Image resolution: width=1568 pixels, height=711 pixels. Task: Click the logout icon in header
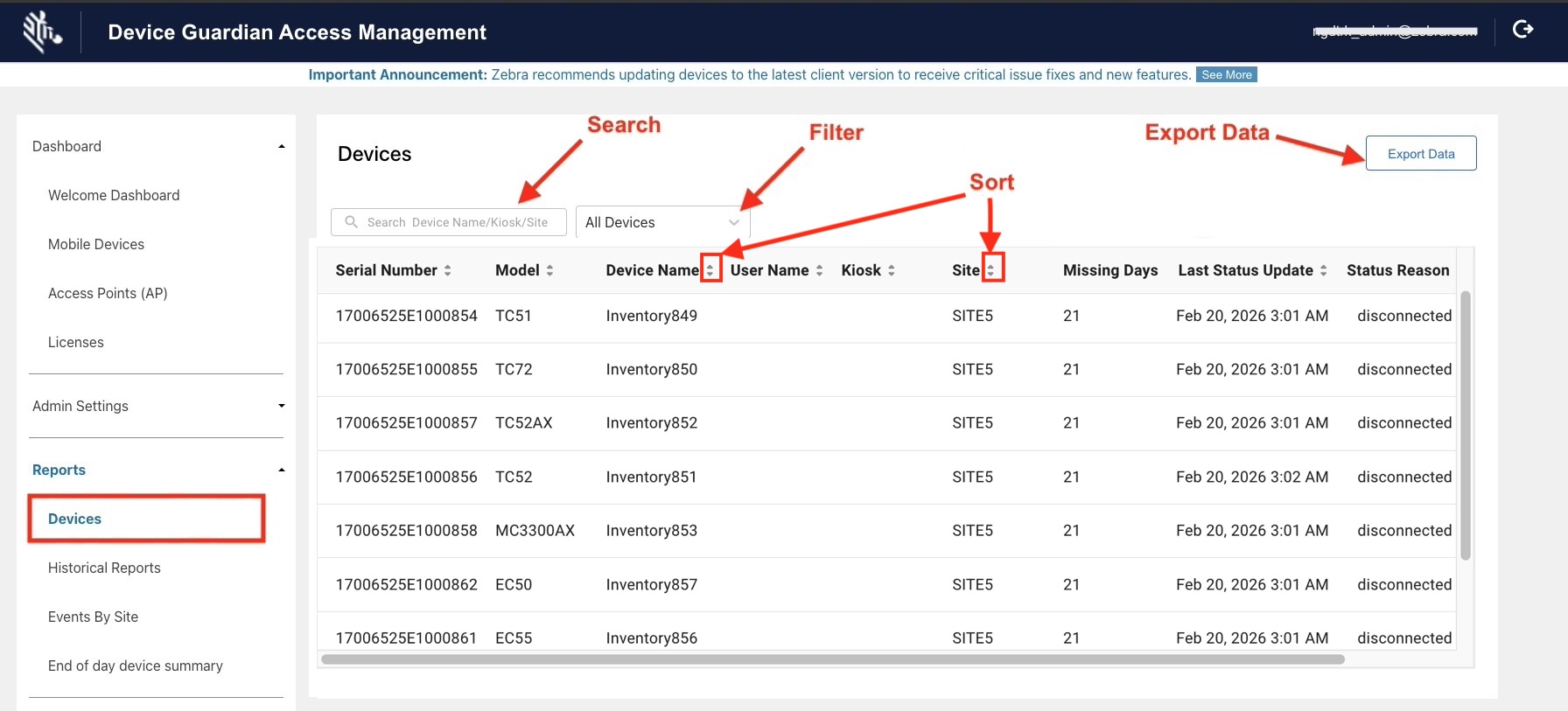(x=1522, y=30)
